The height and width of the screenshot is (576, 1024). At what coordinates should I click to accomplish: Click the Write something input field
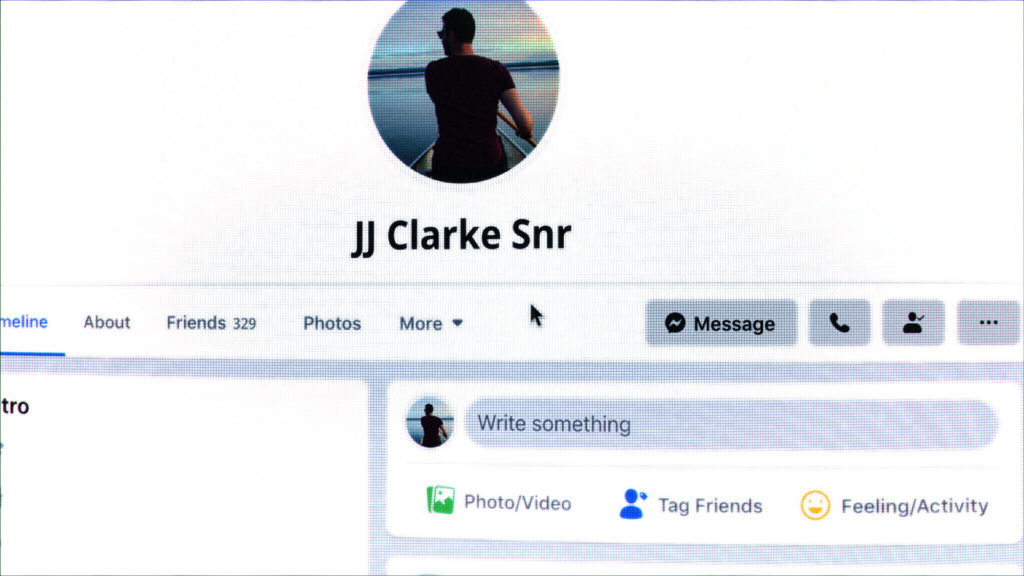pos(731,424)
